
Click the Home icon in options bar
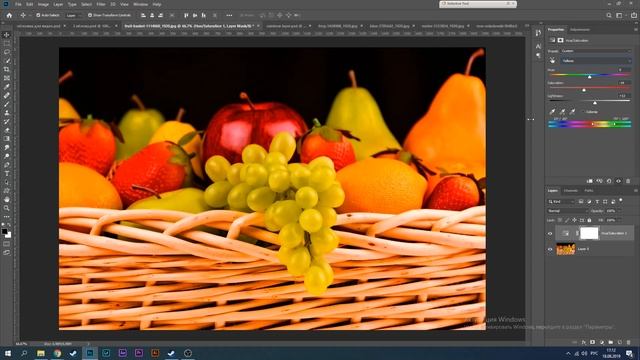9,15
